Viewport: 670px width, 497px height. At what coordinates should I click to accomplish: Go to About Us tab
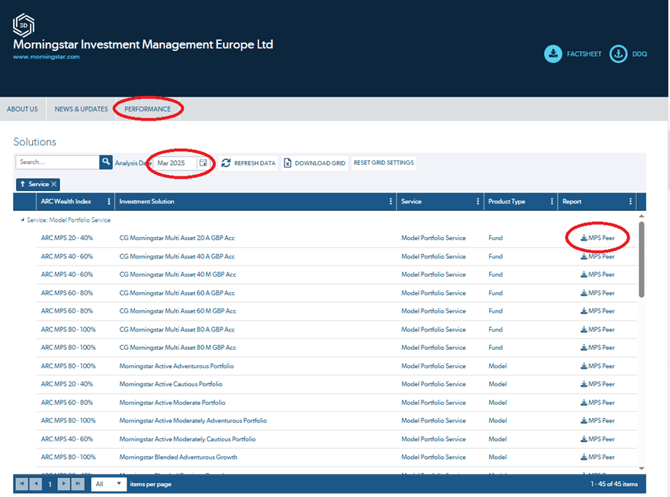click(22, 109)
